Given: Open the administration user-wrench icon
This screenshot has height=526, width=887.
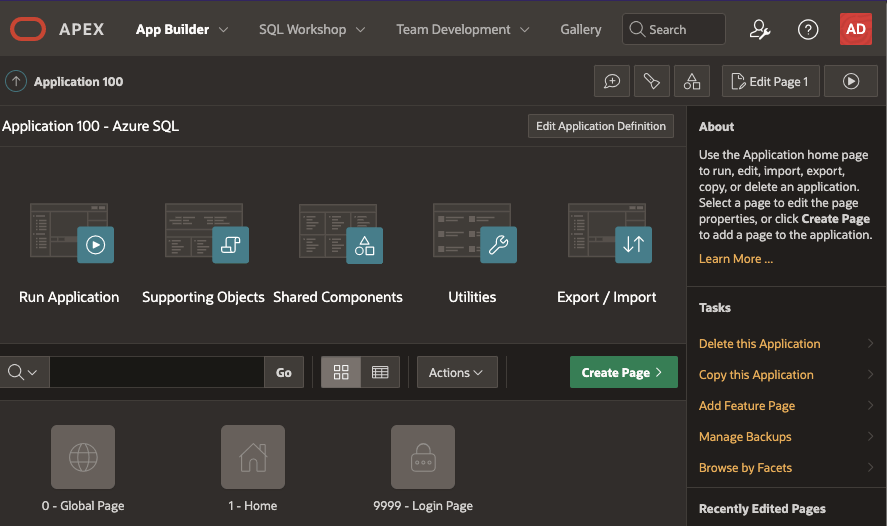Looking at the screenshot, I should (760, 29).
